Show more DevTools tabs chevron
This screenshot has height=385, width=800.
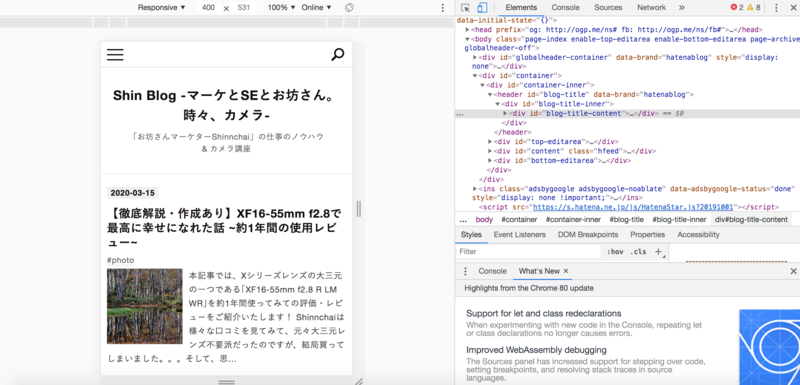[x=682, y=8]
